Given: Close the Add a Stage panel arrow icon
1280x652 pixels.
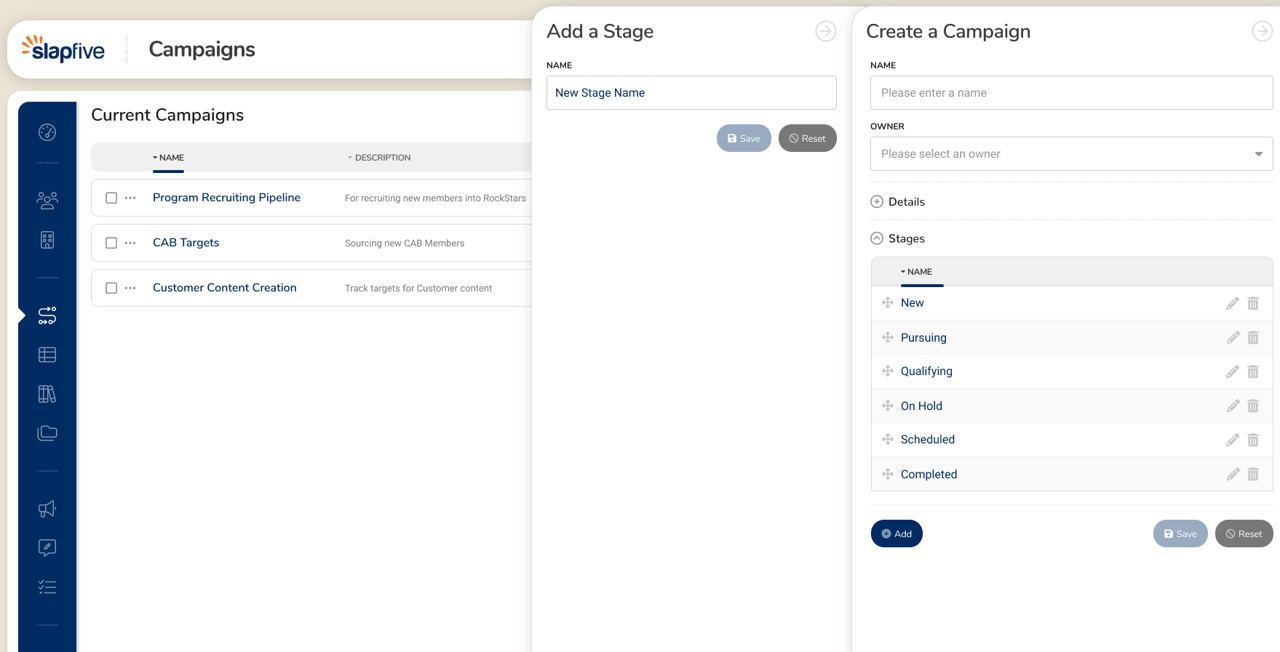Looking at the screenshot, I should click(825, 31).
